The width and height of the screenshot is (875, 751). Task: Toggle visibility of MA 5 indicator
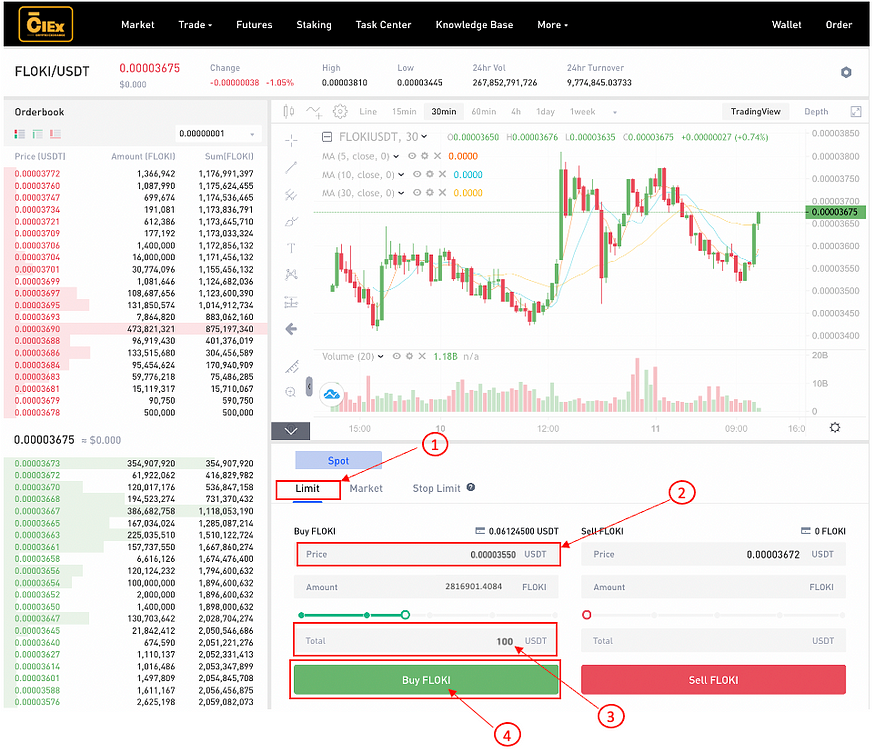coord(412,156)
